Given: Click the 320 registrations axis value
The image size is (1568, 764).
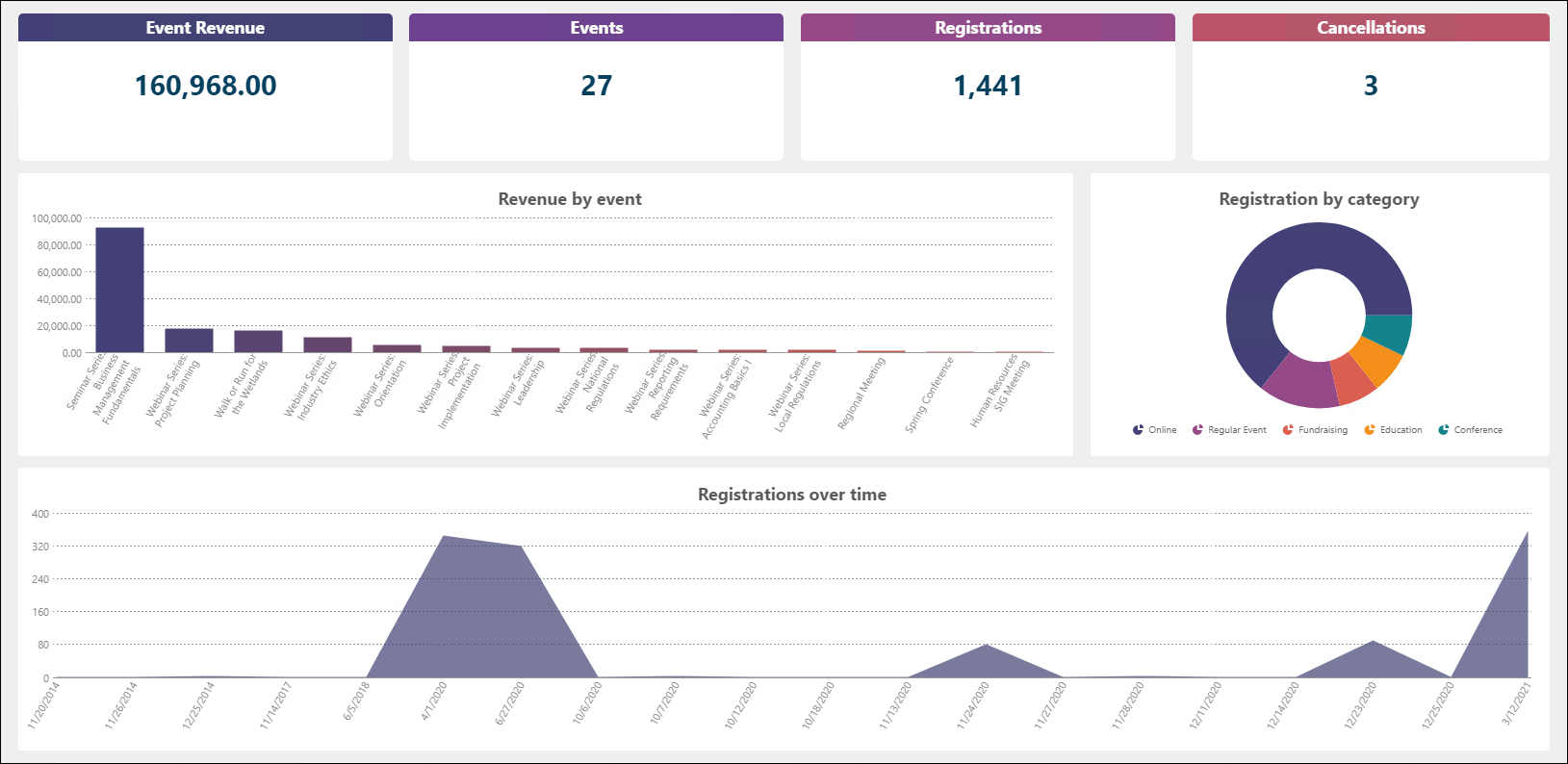Looking at the screenshot, I should [40, 547].
